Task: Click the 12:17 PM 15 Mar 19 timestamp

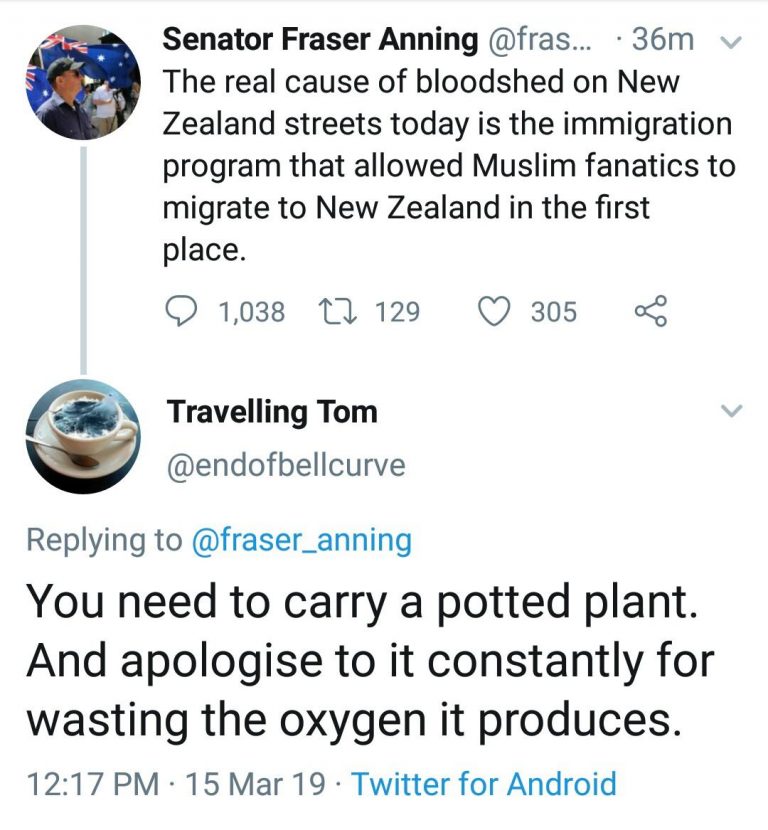Action: pyautogui.click(x=175, y=783)
